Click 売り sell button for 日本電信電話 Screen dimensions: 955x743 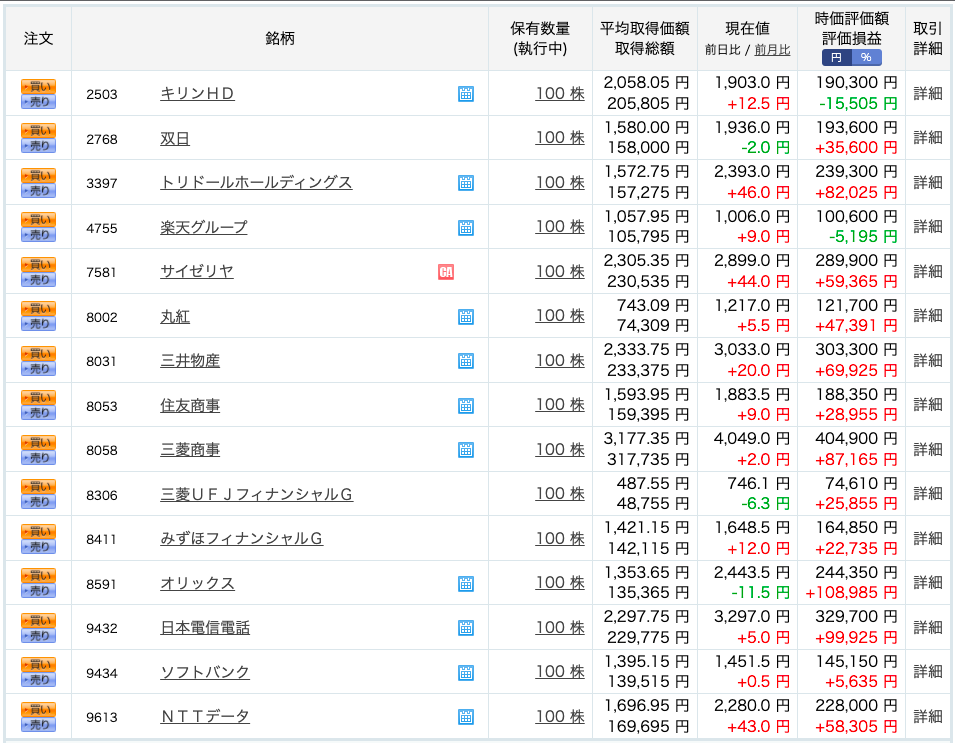38,635
